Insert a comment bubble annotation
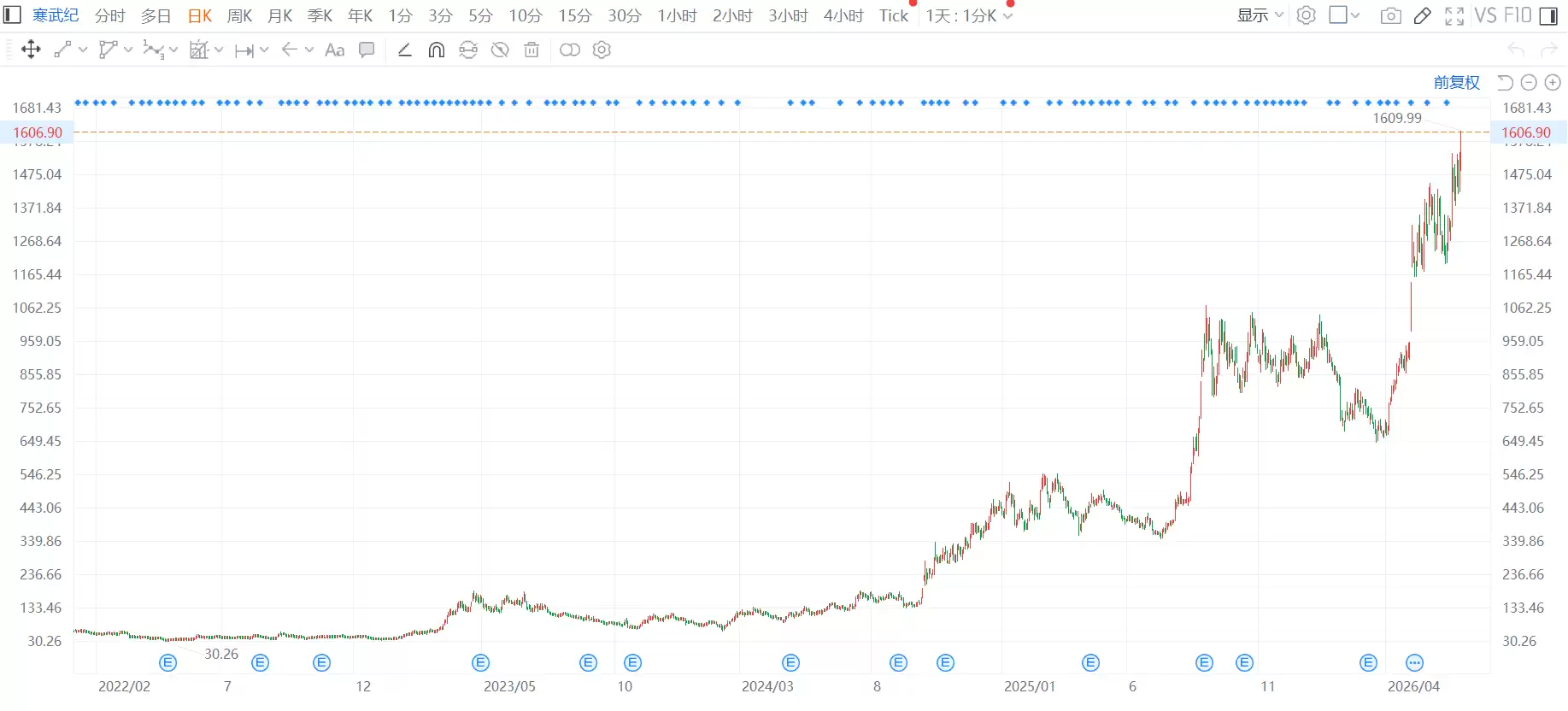This screenshot has height=711, width=1568. click(367, 50)
